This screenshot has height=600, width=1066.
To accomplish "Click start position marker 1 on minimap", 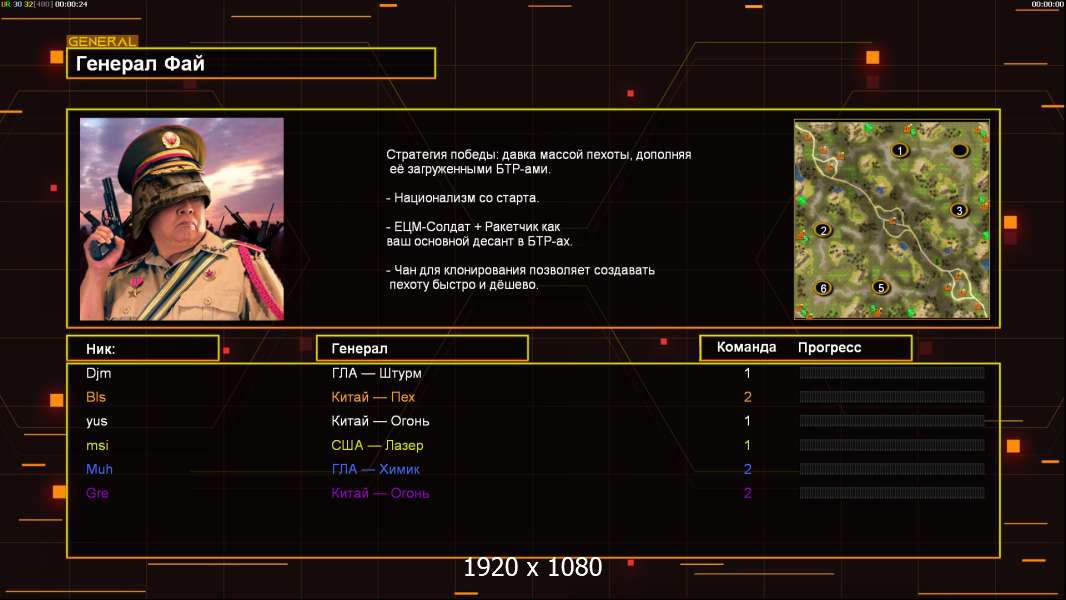I will (x=900, y=150).
